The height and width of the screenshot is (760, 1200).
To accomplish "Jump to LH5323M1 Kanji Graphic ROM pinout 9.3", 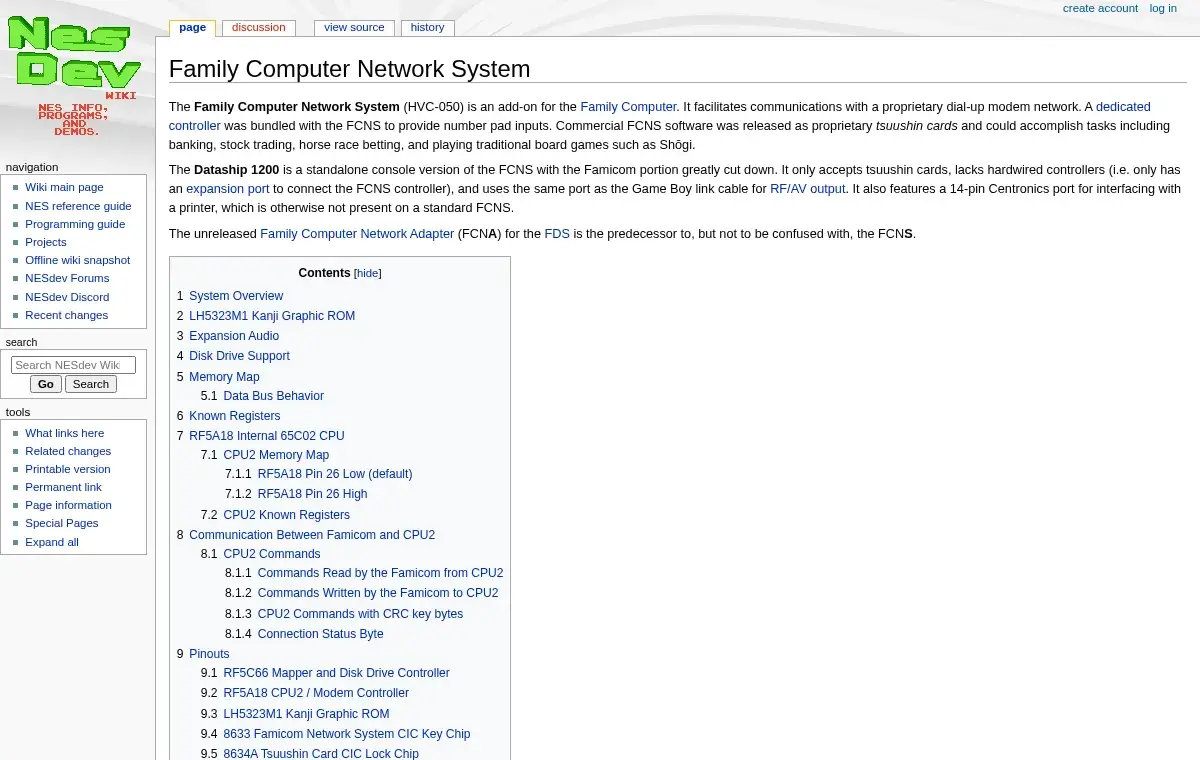I will tap(306, 714).
